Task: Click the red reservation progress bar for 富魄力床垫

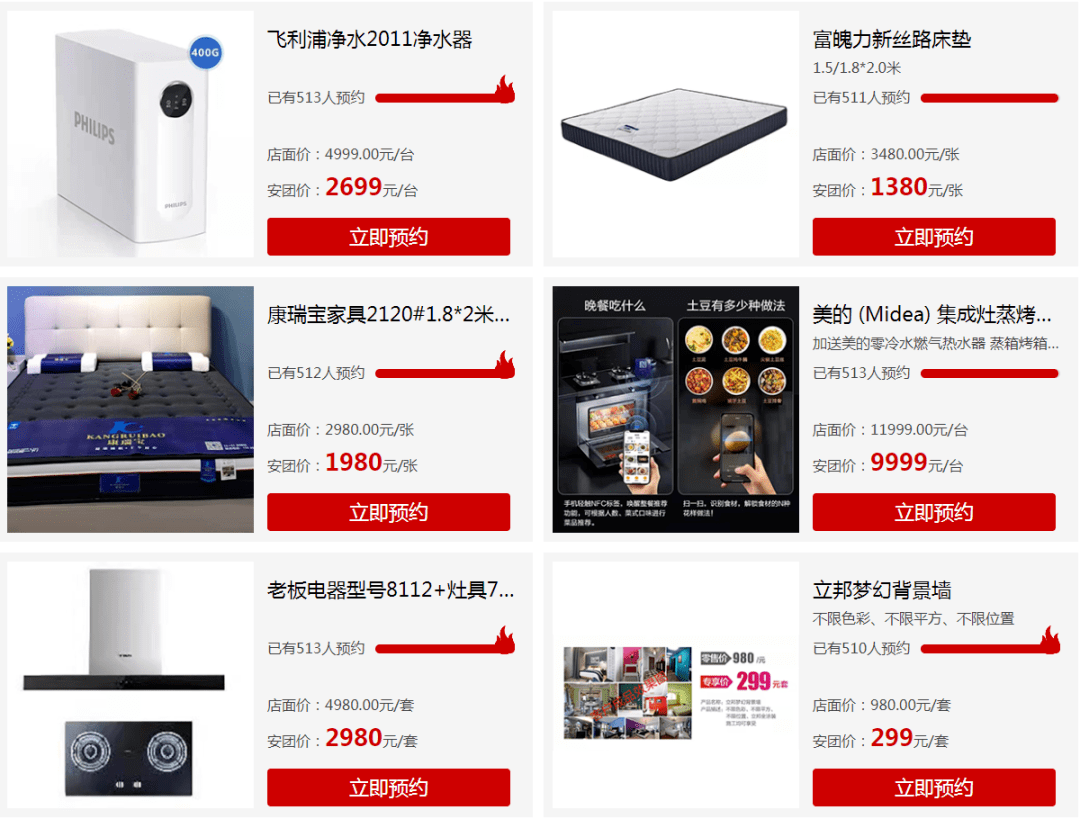Action: (990, 98)
